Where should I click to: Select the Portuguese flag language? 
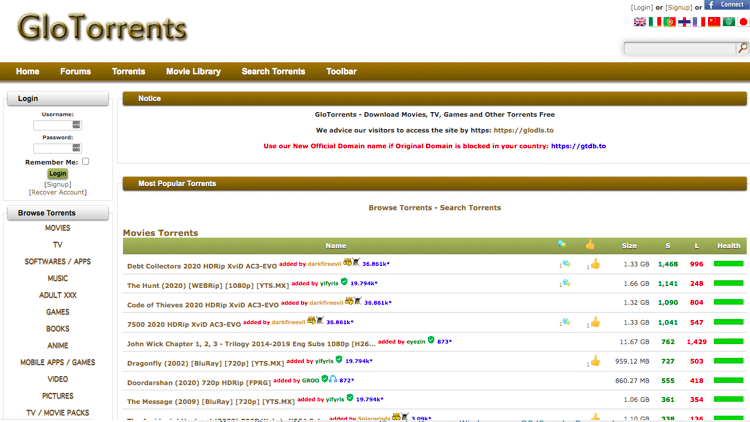(670, 22)
